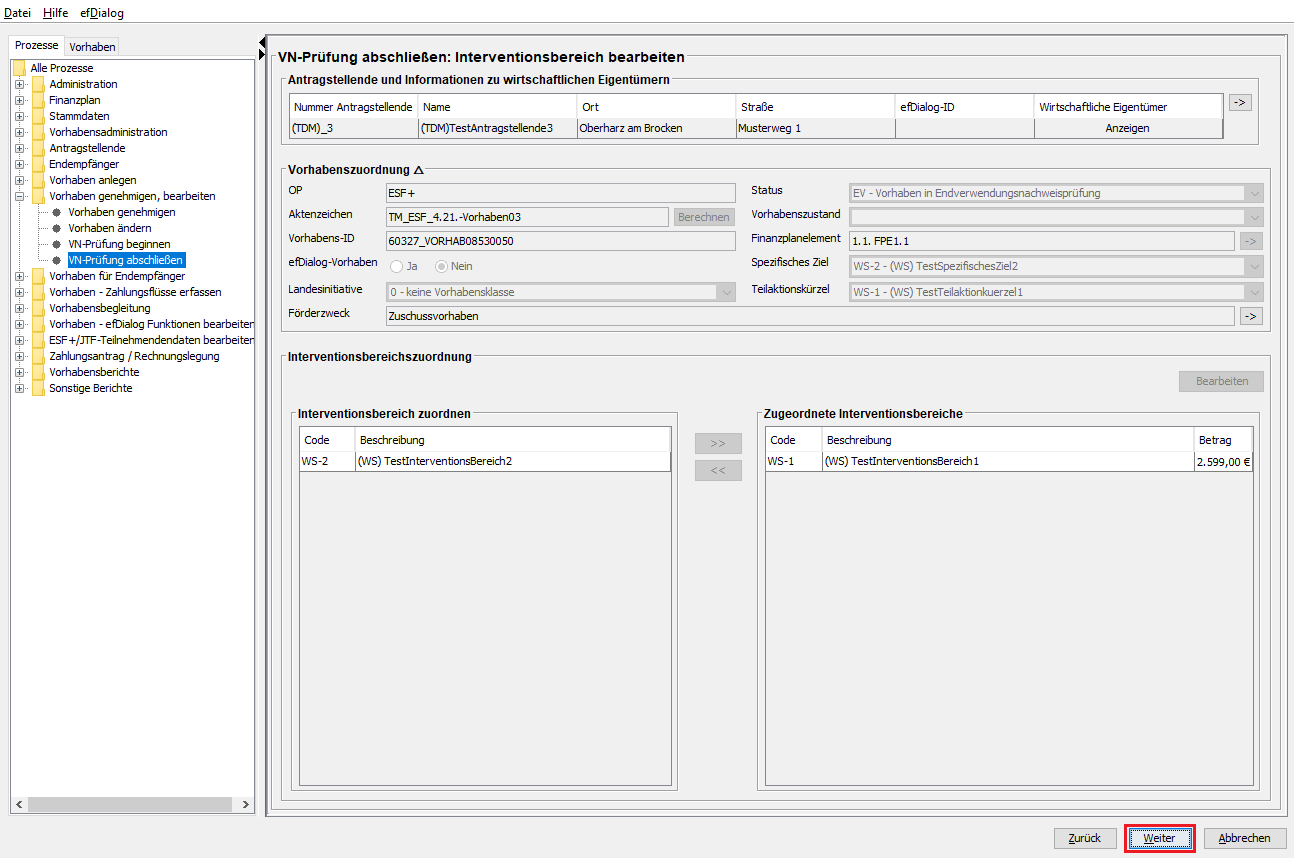Expand the Vorhaben anlegen node
1294x858 pixels.
pyautogui.click(x=20, y=180)
